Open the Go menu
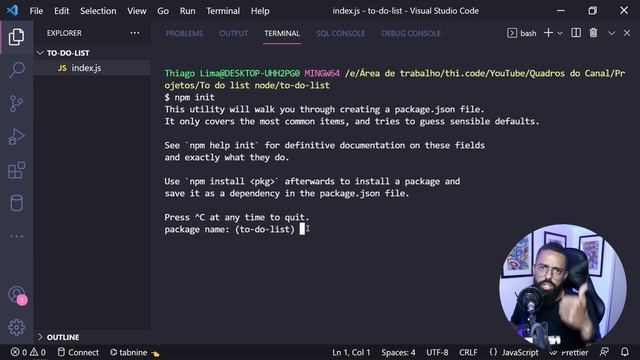640x360 pixels. [x=163, y=11]
